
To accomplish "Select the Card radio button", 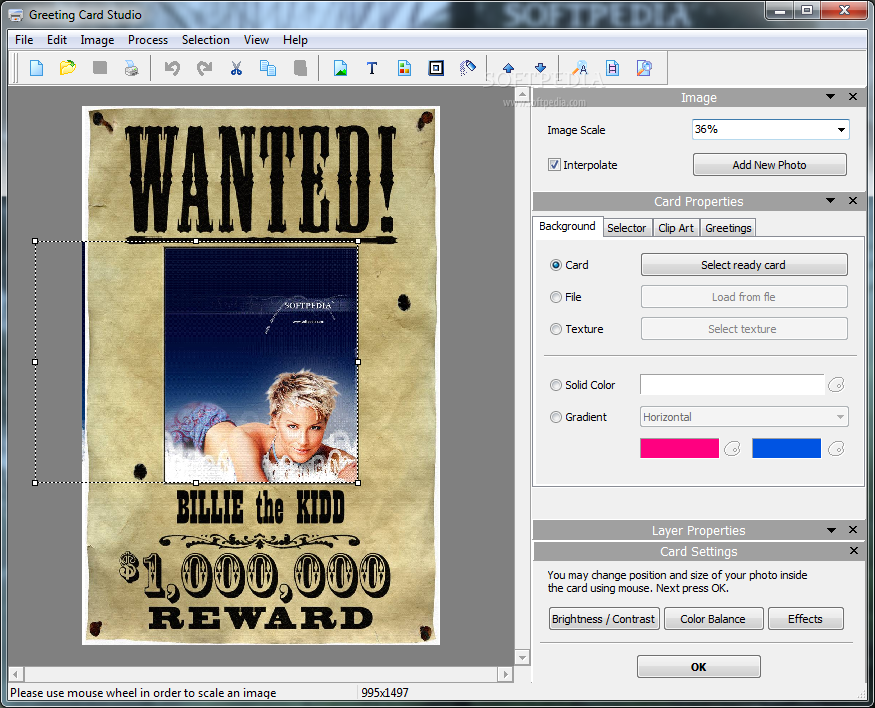I will point(556,265).
